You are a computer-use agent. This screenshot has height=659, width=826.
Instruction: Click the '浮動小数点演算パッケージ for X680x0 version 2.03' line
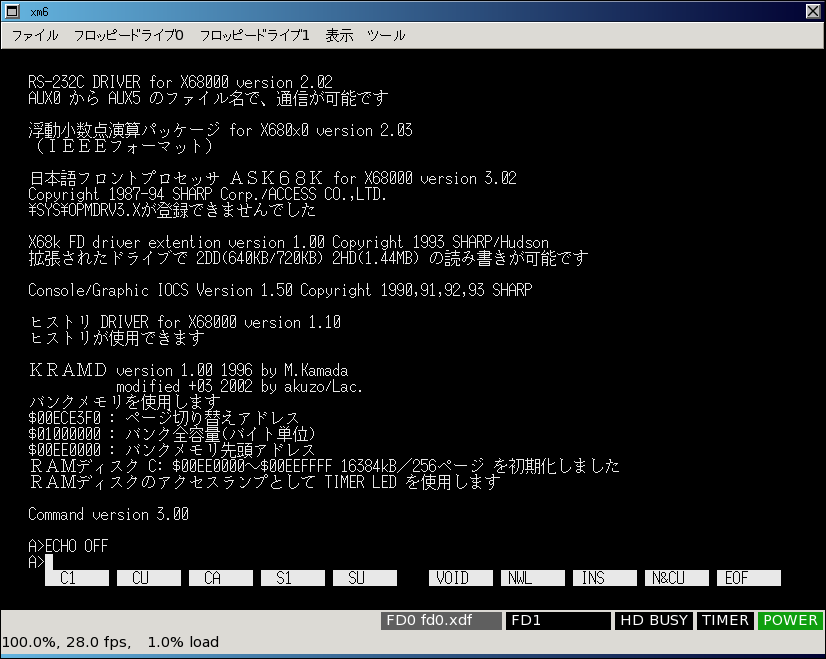pos(220,130)
